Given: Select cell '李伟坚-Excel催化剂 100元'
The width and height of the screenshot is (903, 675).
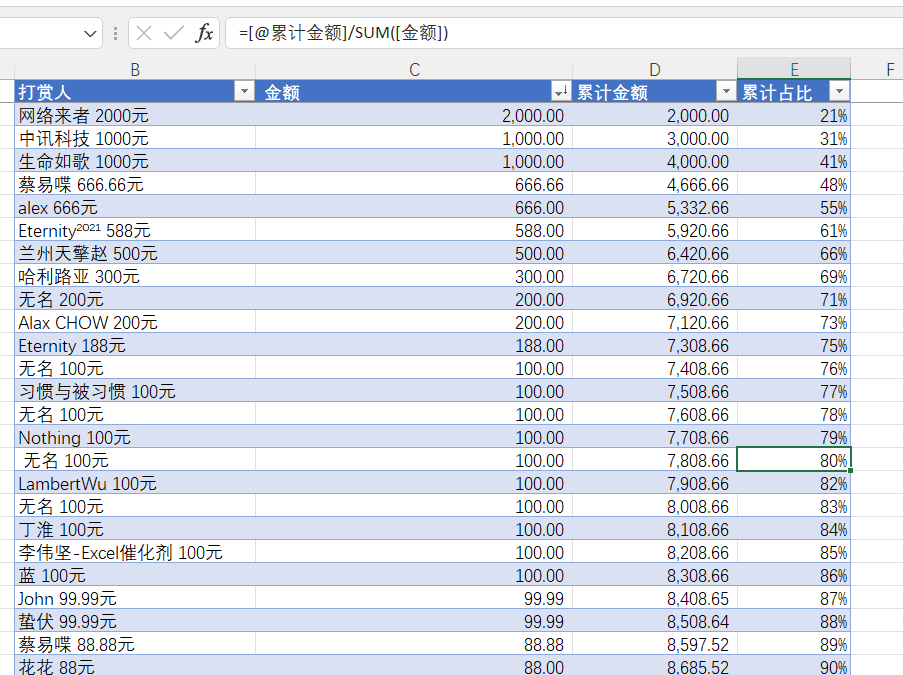Looking at the screenshot, I should pos(135,552).
